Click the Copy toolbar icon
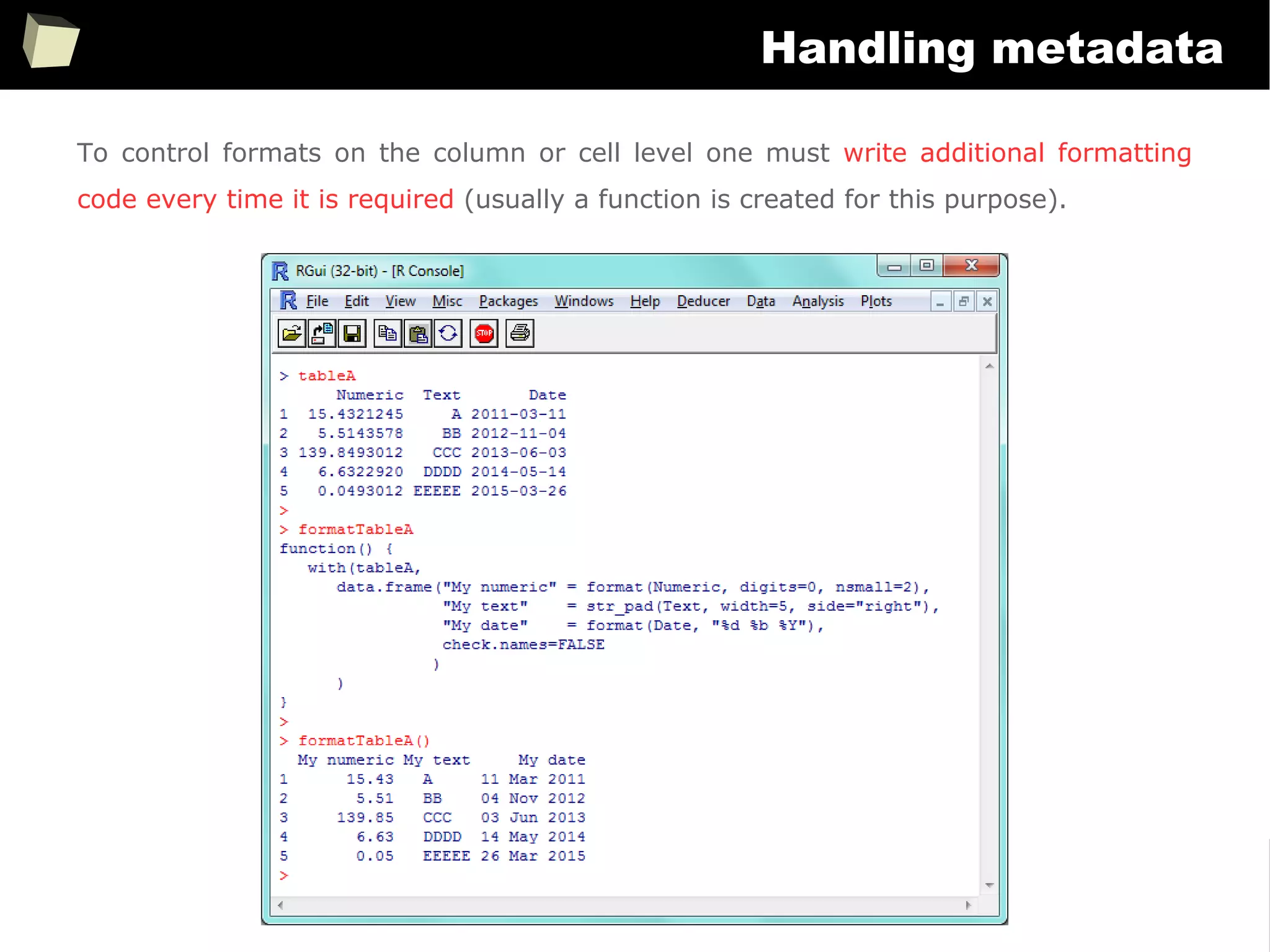The width and height of the screenshot is (1270, 952). 388,334
